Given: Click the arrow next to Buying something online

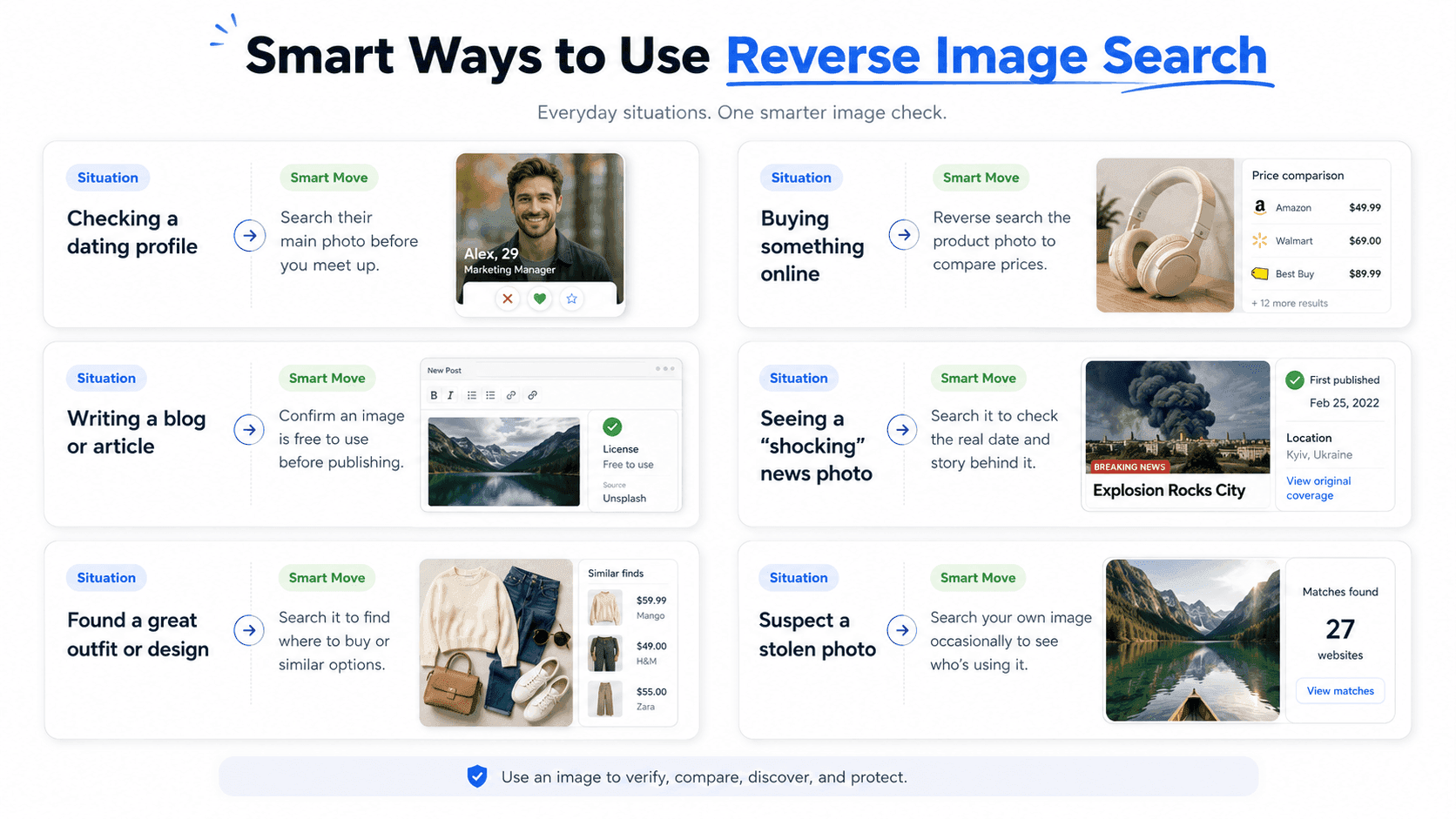Looking at the screenshot, I should (904, 235).
